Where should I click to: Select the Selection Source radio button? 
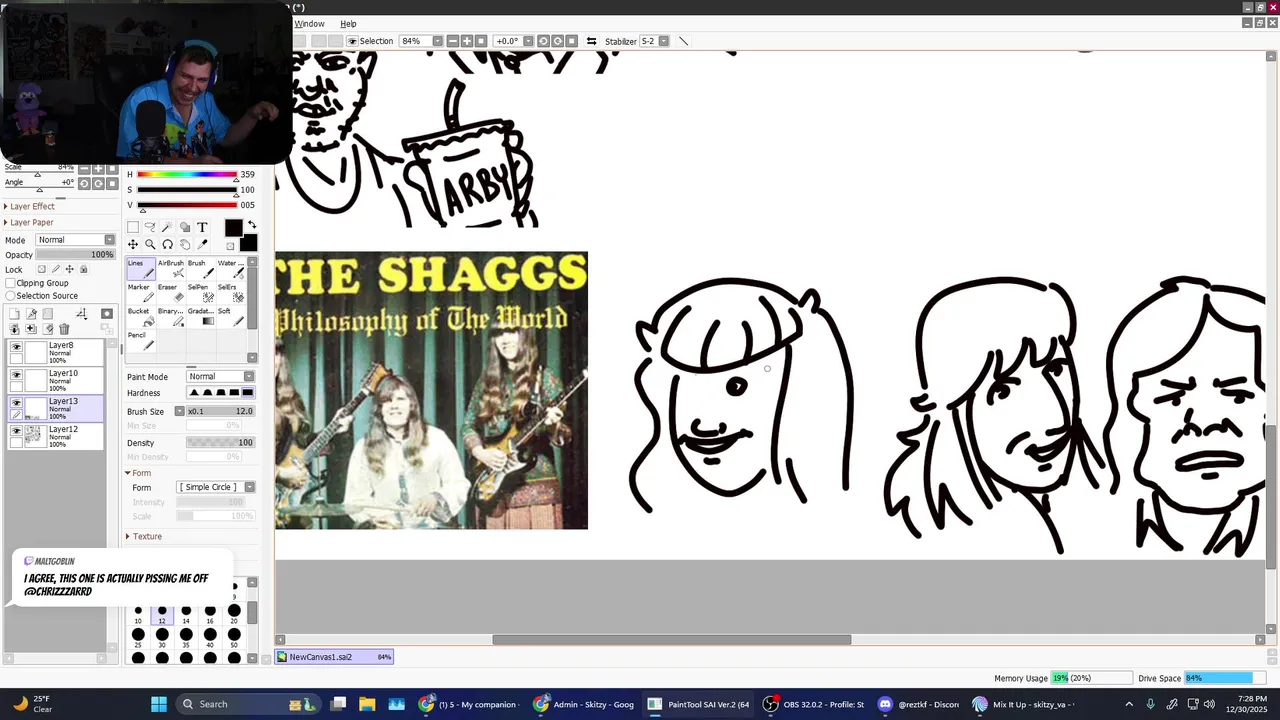10,296
